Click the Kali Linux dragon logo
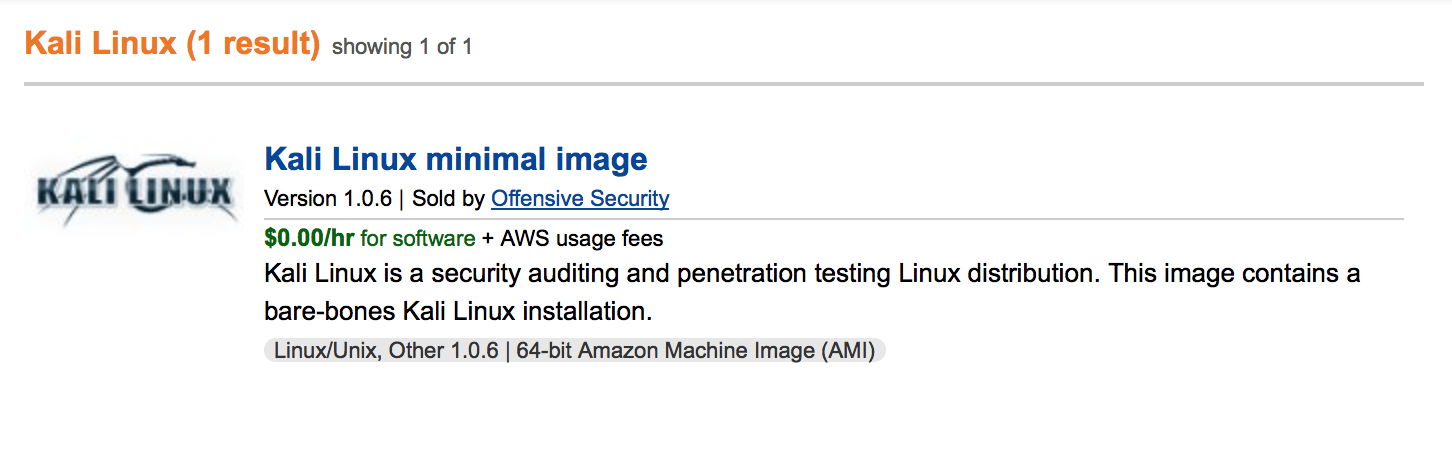Screen dimensions: 1452x468 pos(135,187)
